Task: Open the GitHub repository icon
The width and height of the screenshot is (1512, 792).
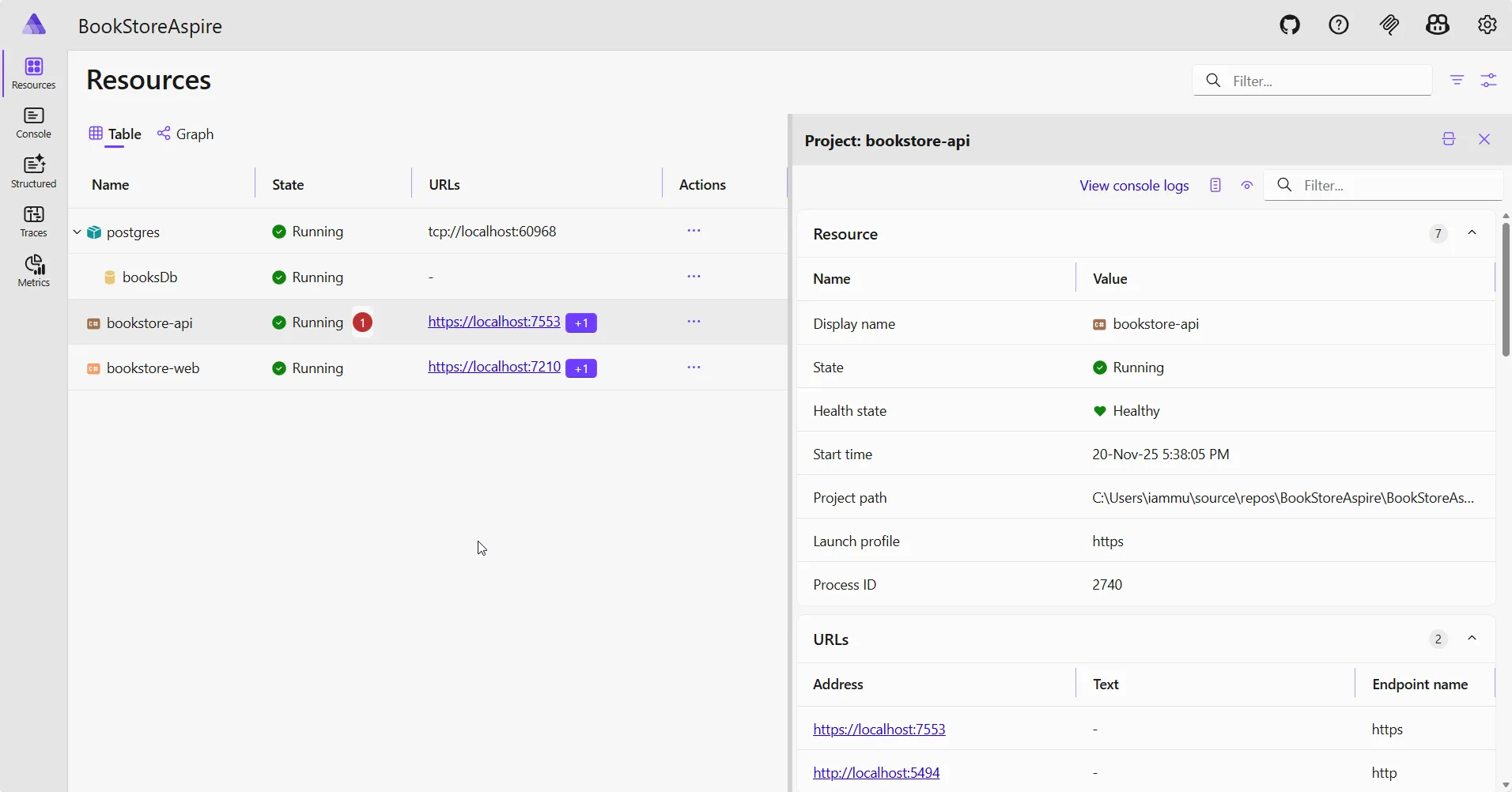Action: coord(1288,25)
